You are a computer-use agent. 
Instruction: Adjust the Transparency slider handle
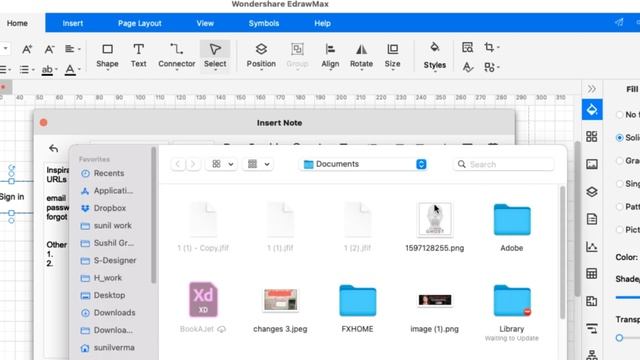pos(619,338)
